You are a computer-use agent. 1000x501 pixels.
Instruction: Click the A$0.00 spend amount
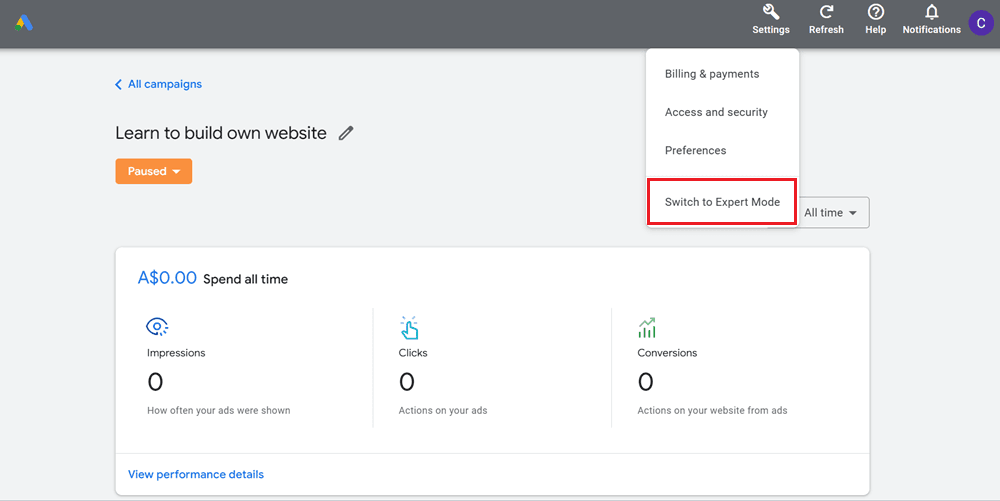[x=167, y=279]
